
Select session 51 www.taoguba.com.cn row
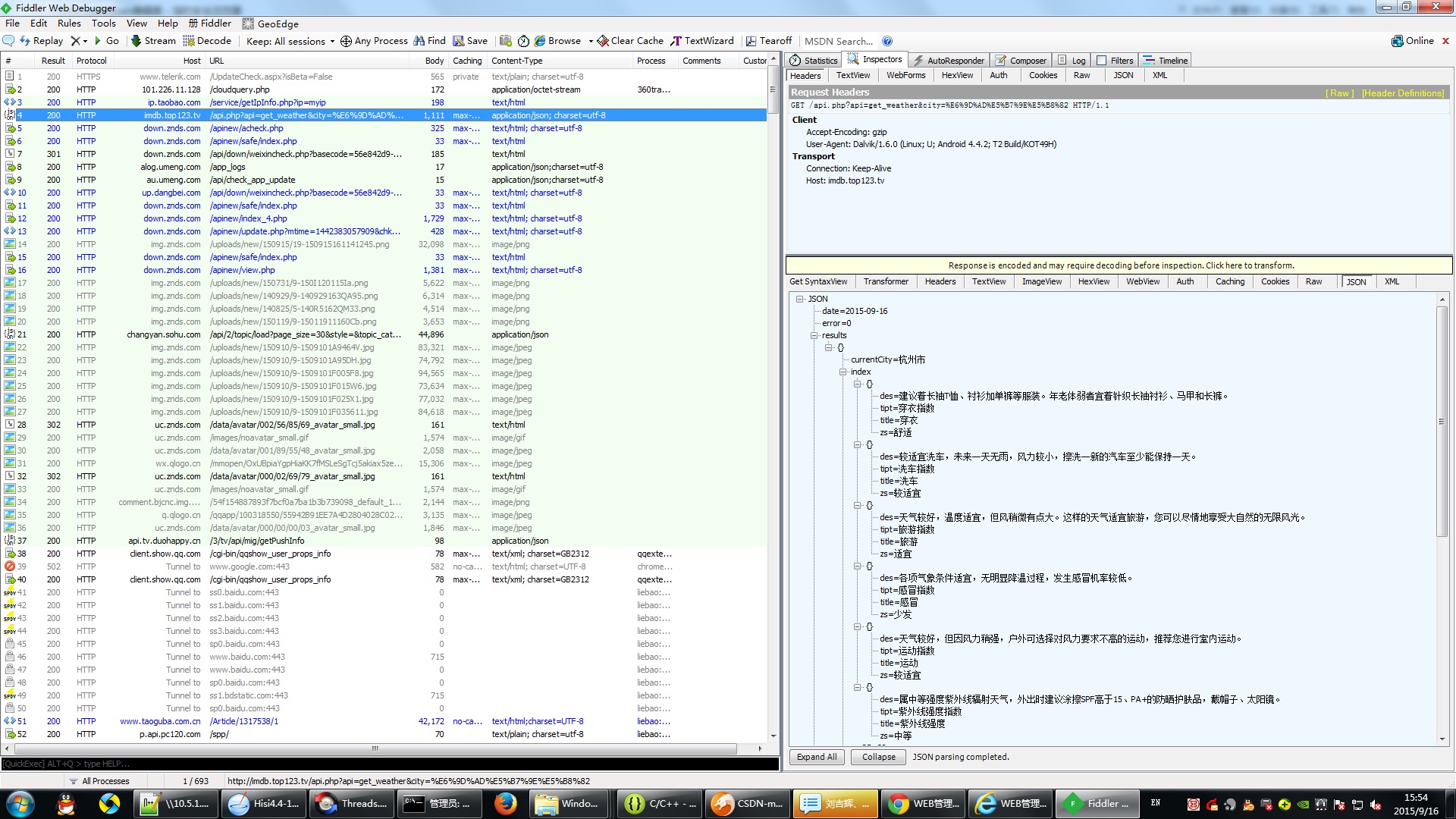(x=384, y=721)
